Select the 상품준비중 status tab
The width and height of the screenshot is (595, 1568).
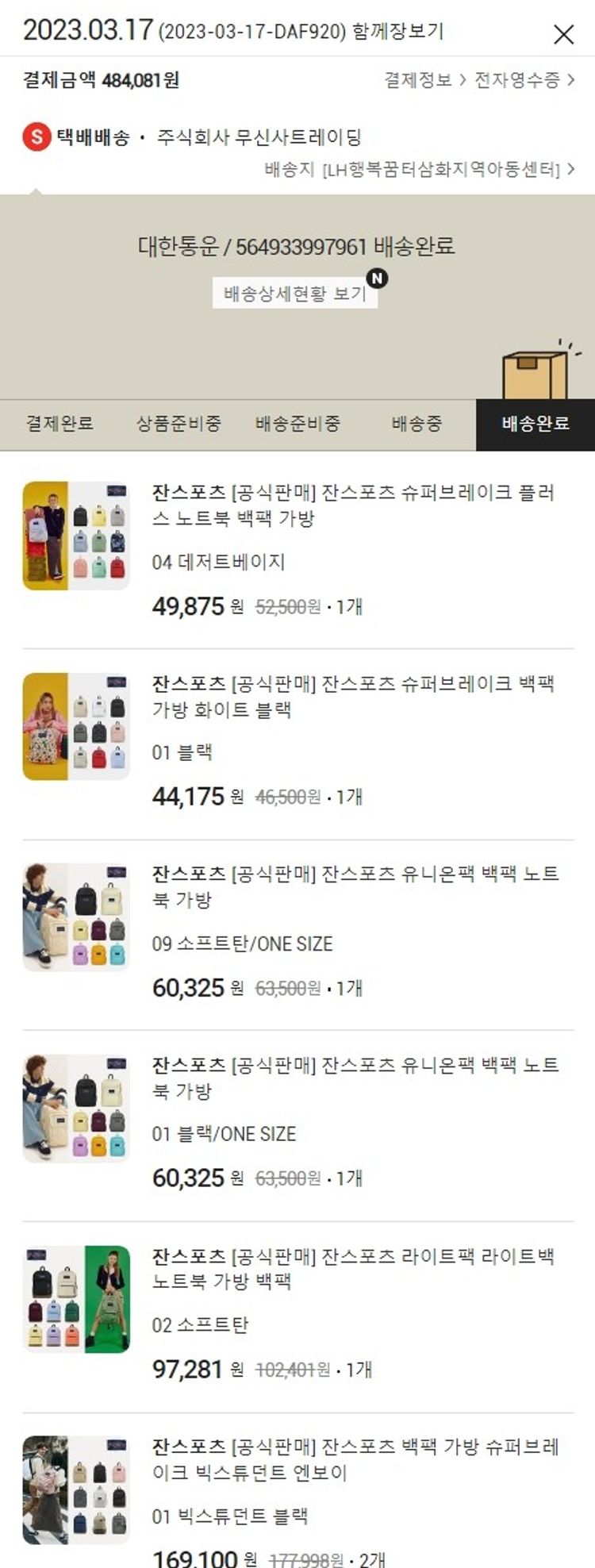tap(178, 424)
